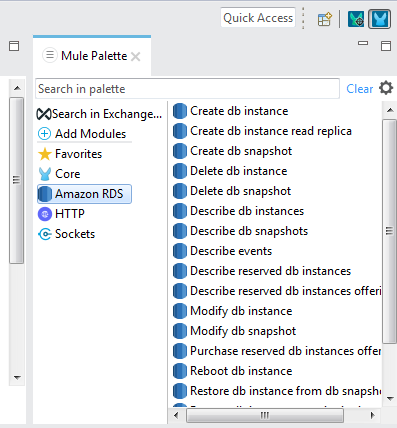Click the Mule Palette tab menu icon
Screen dimensions: 397x428
point(50,55)
